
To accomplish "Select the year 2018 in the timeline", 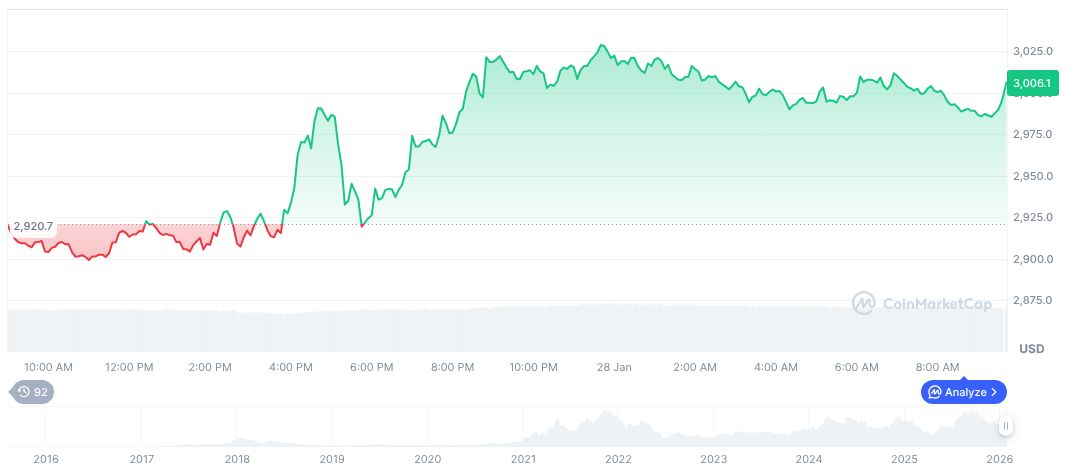I will [x=237, y=458].
